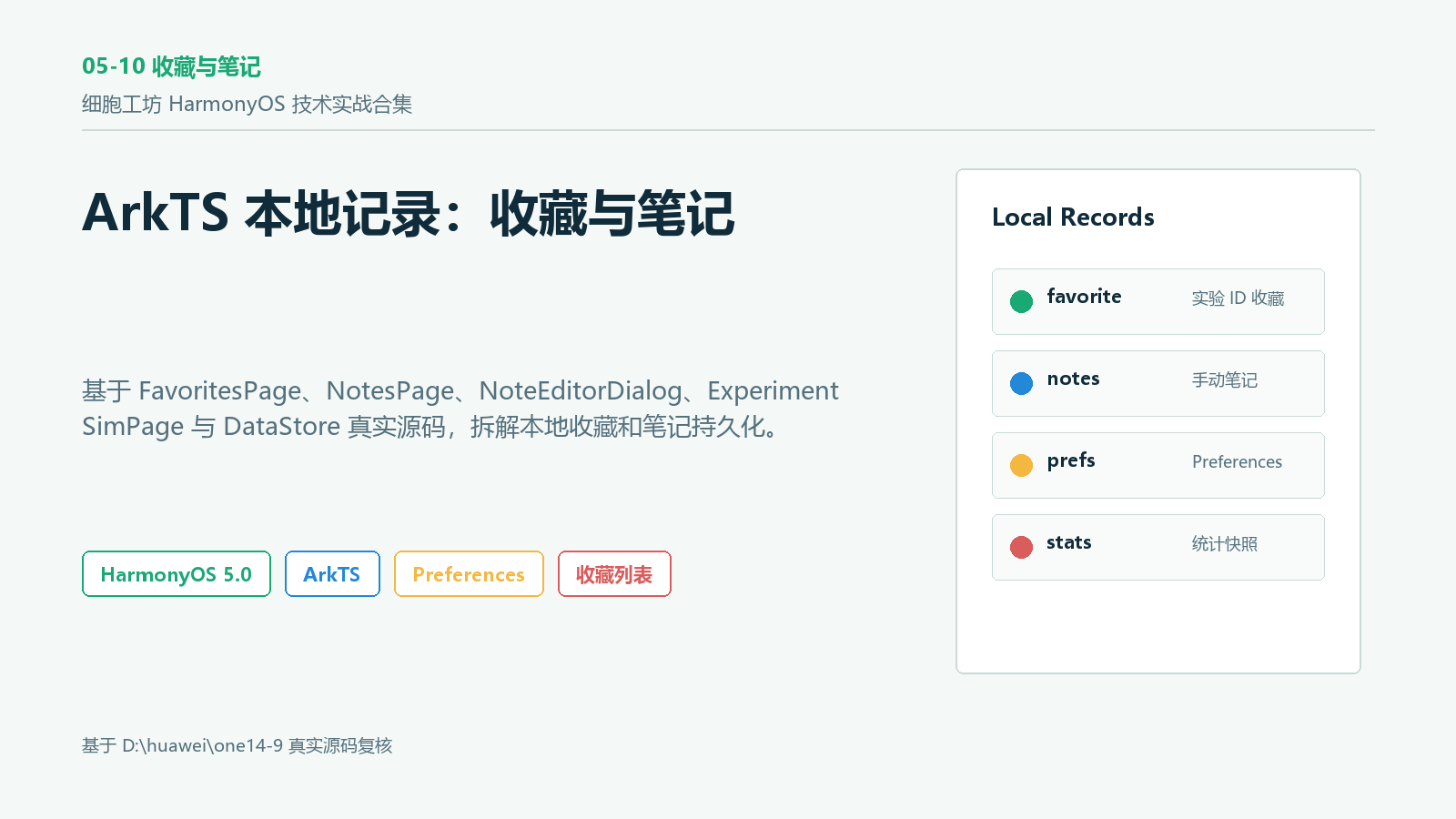Click the stats record label
Image resolution: width=1456 pixels, height=819 pixels.
click(x=1069, y=542)
